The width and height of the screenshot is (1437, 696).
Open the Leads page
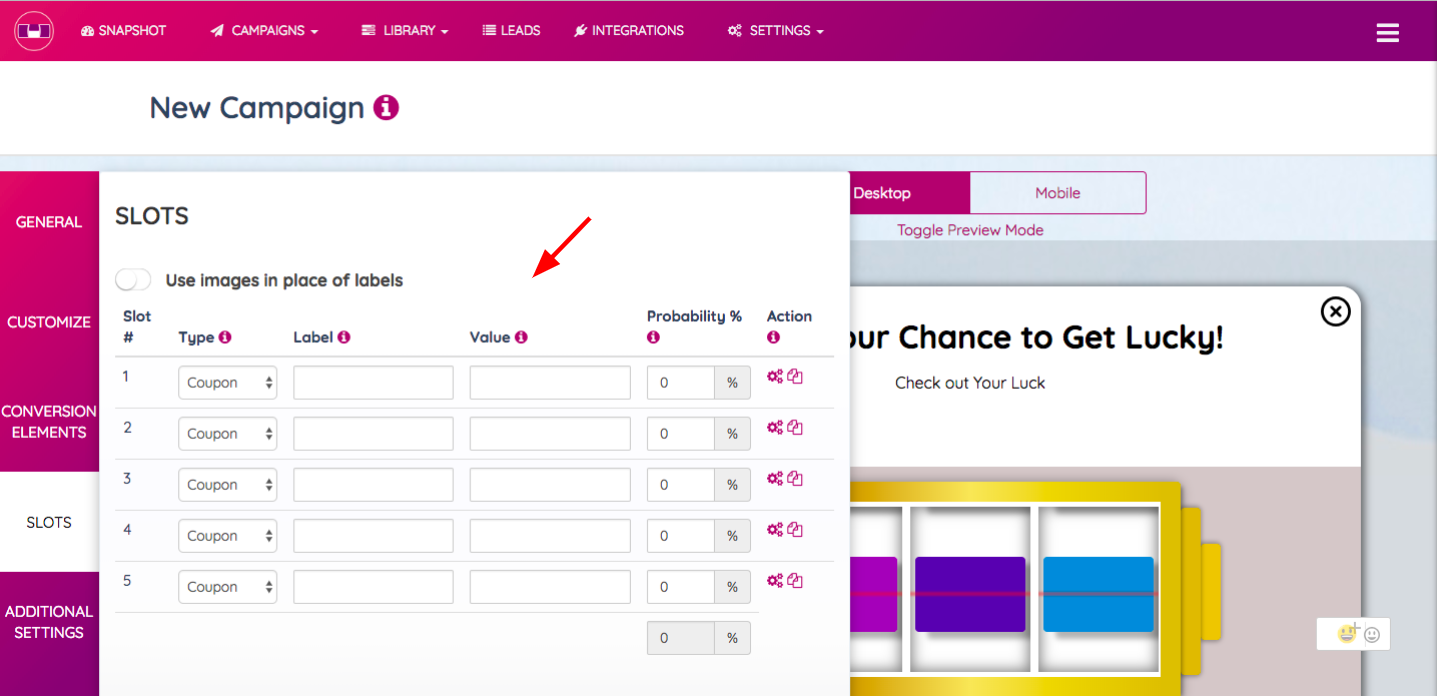pyautogui.click(x=511, y=31)
